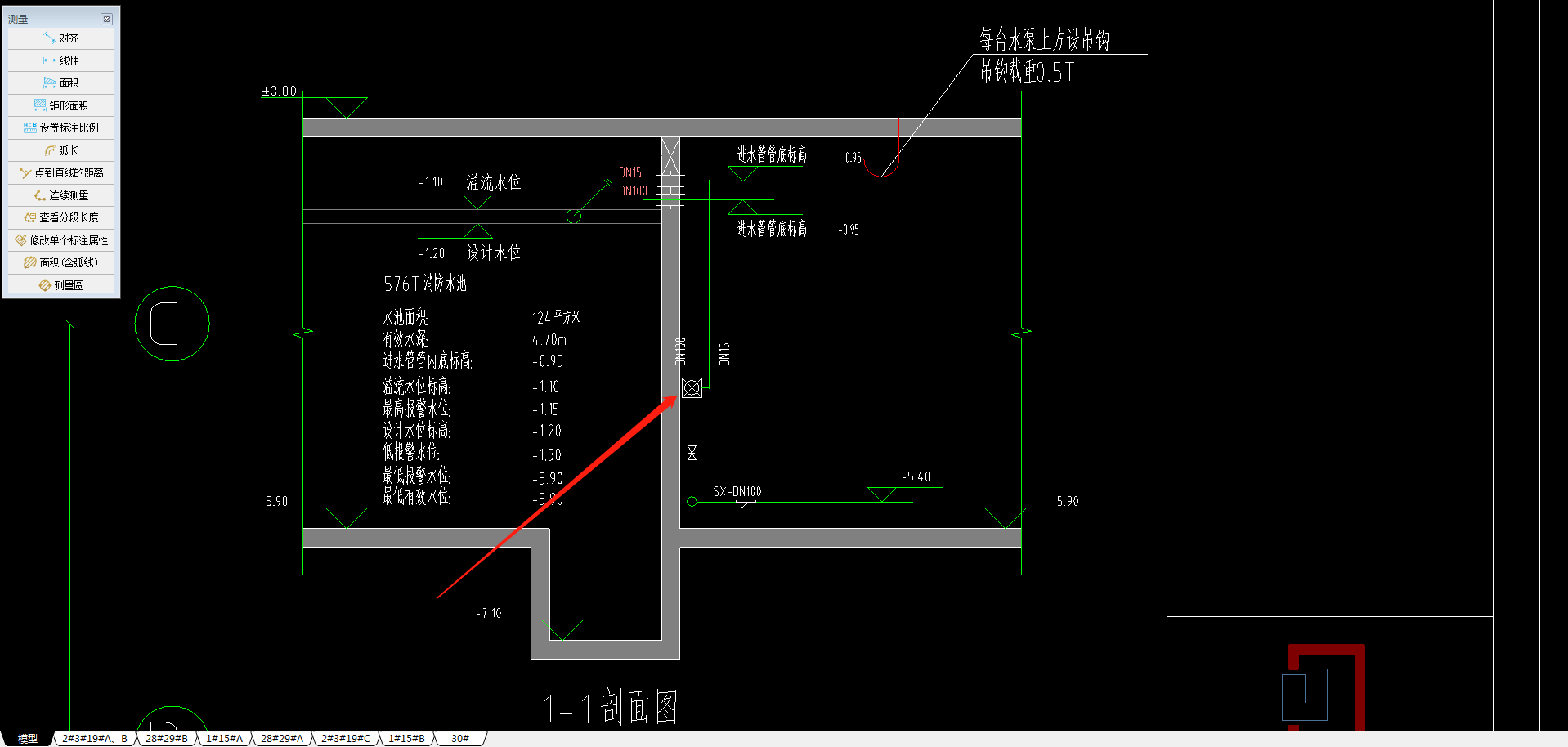Choose 点到直线的距离 point-to-line distance tool
Screen dimensions: 1568x747
[61, 172]
